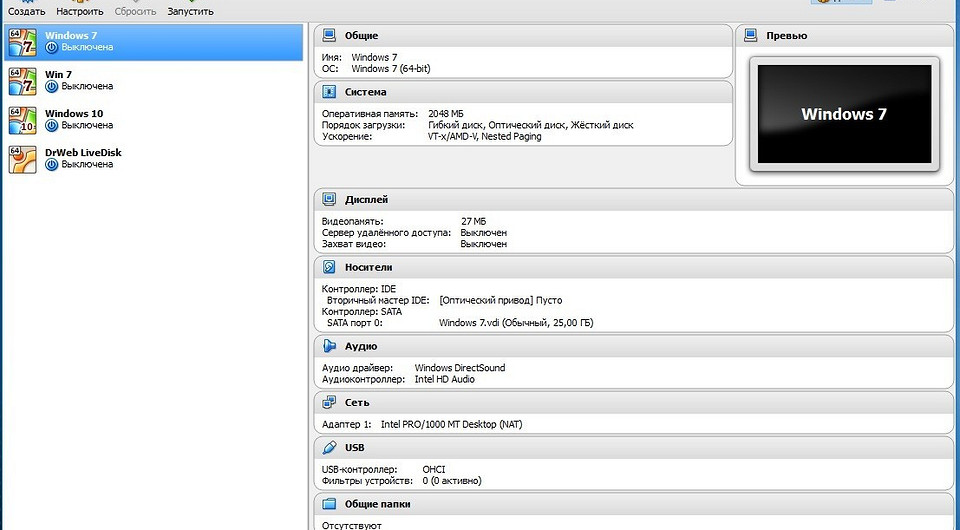Viewport: 960px width, 530px height.
Task: Click the 27 МБ video memory value
Action: [x=473, y=221]
